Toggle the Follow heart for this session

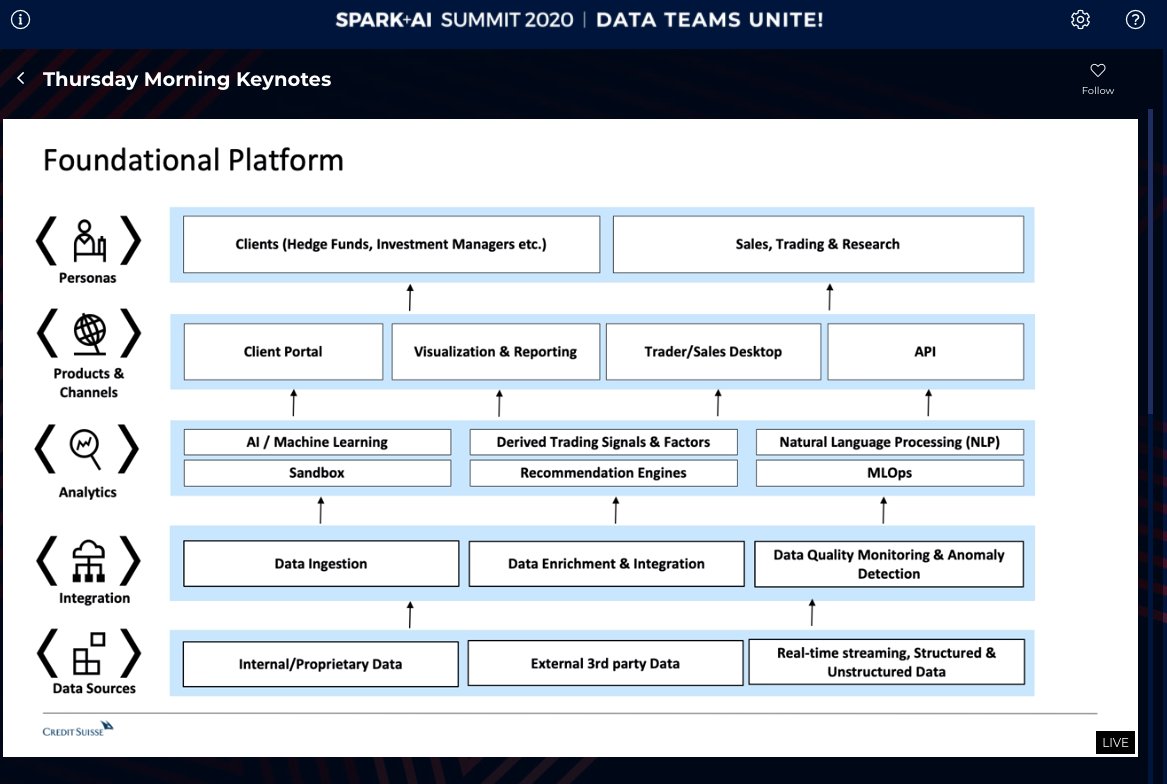coord(1097,71)
